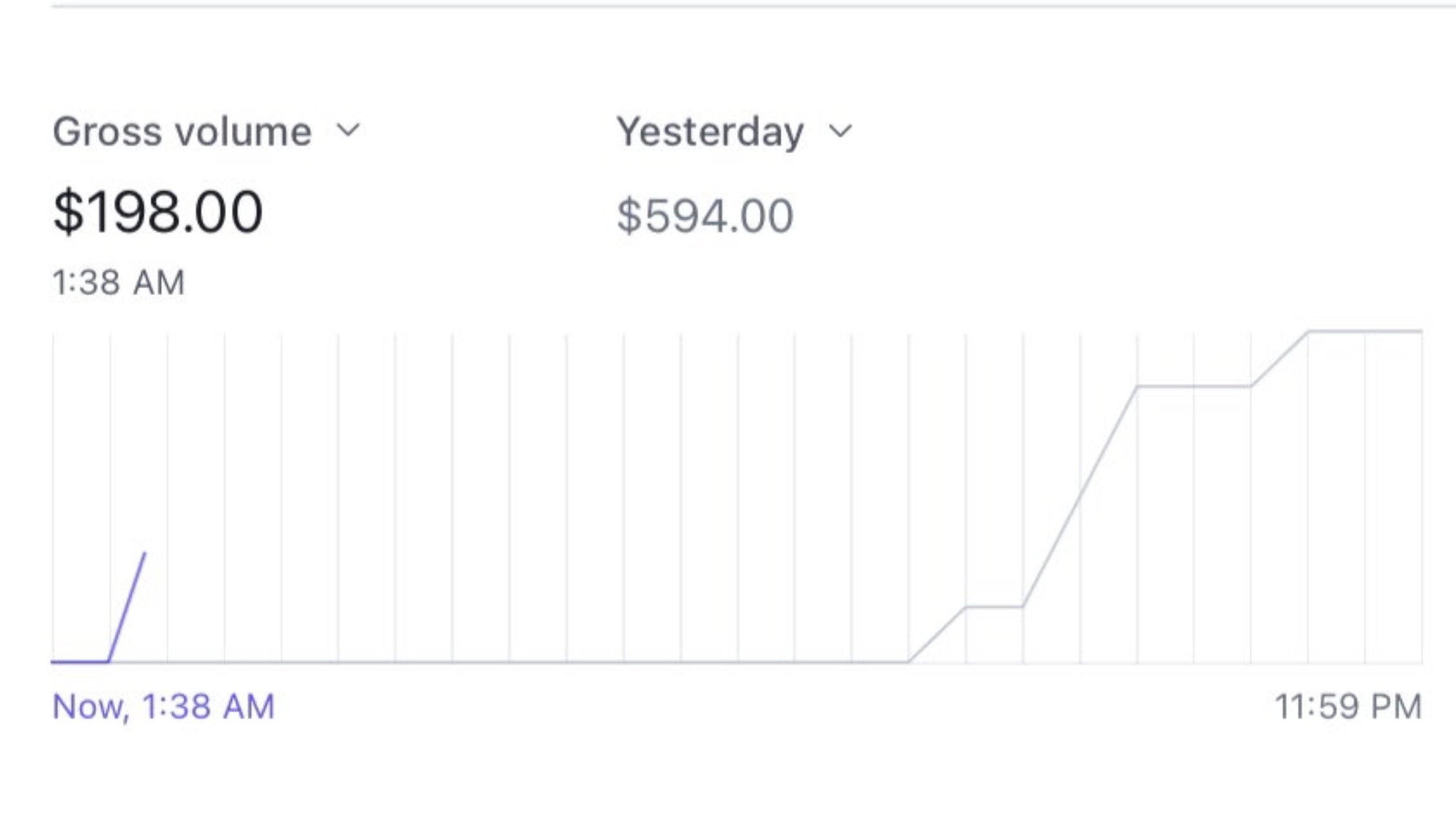Screen dimensions: 1456x833
Task: Open the Yesterday comparison dropdown
Action: tap(710, 132)
